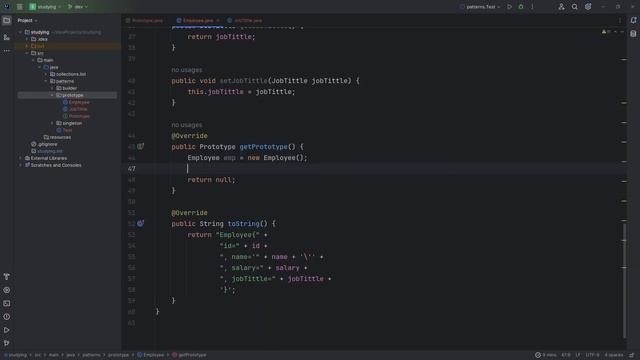Expand External Libraries node
This screenshot has height=360, width=640.
20,158
